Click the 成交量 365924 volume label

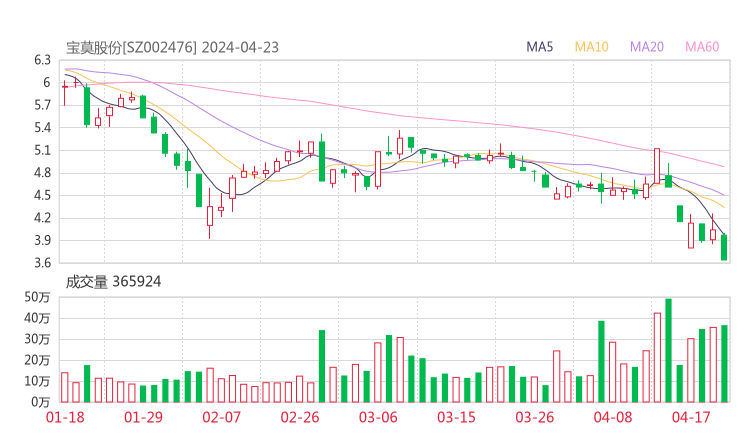tap(113, 282)
